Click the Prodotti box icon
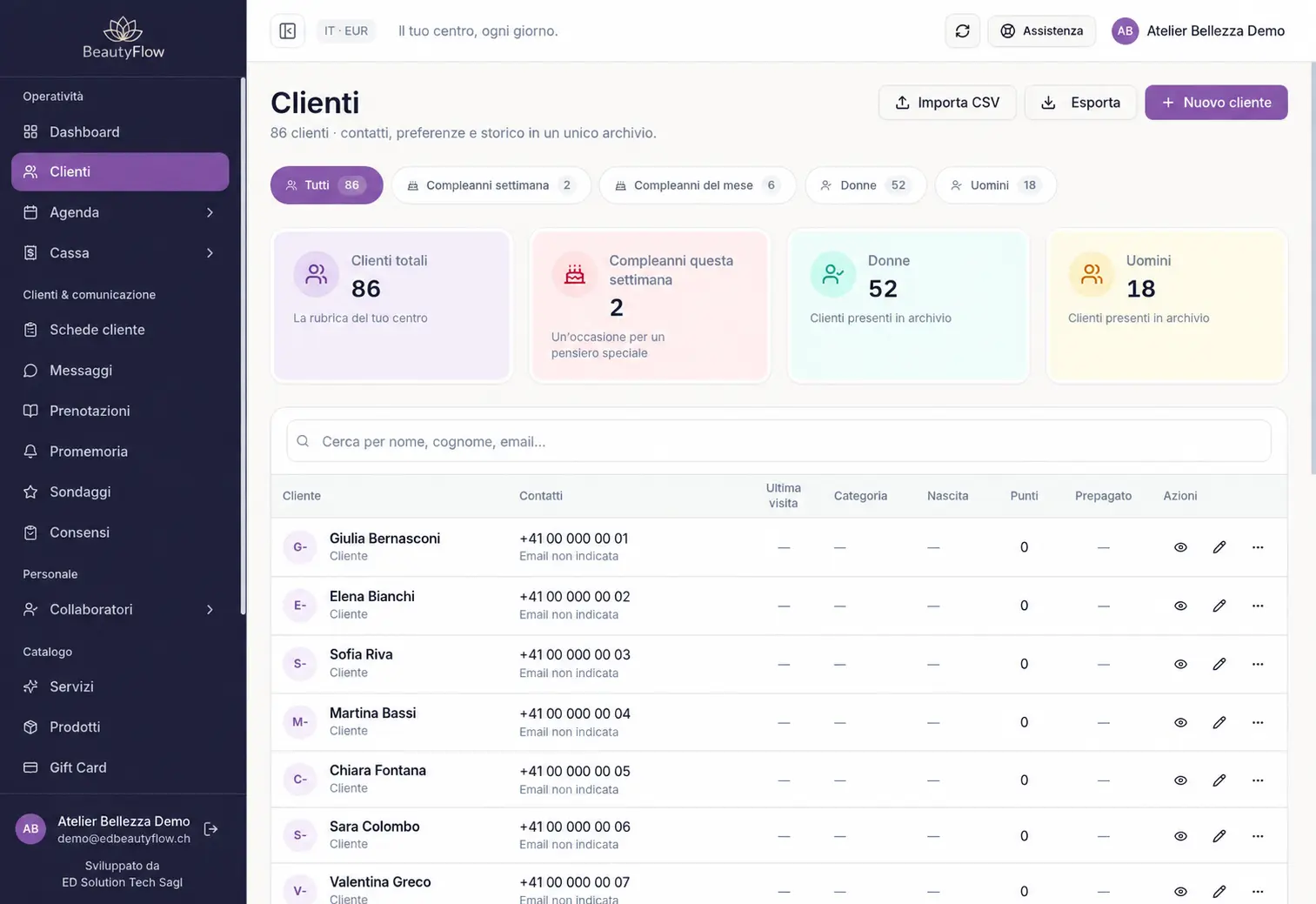 [x=30, y=727]
